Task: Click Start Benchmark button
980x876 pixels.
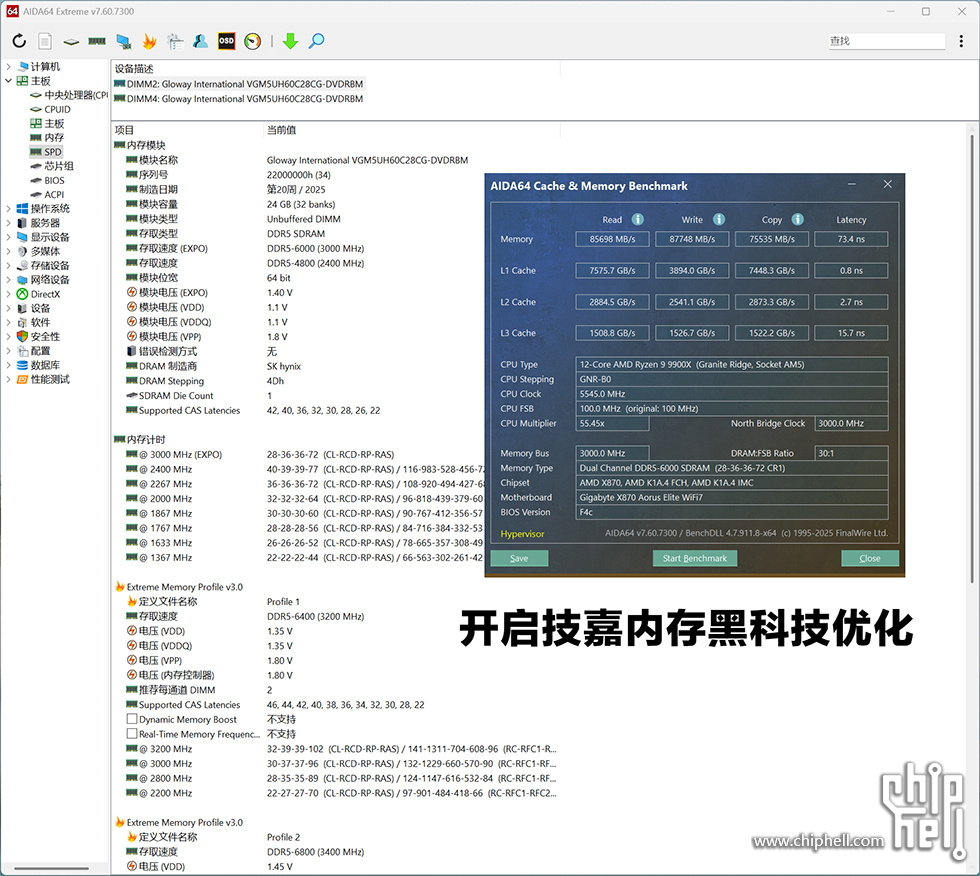Action: pos(694,558)
